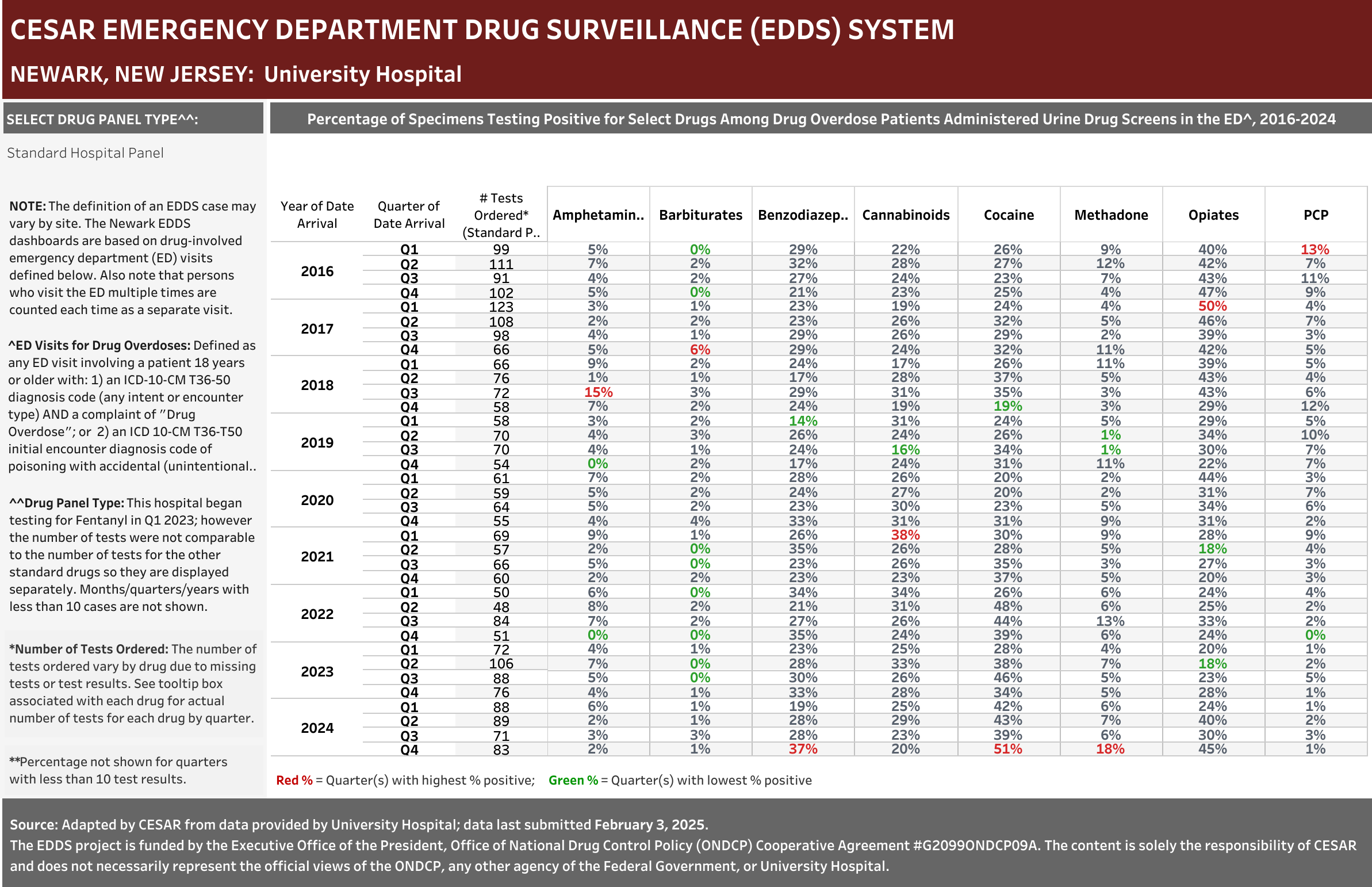This screenshot has height=887, width=1372.
Task: Click the 111 tests ordered value for 2016 Q2
Action: (x=501, y=265)
